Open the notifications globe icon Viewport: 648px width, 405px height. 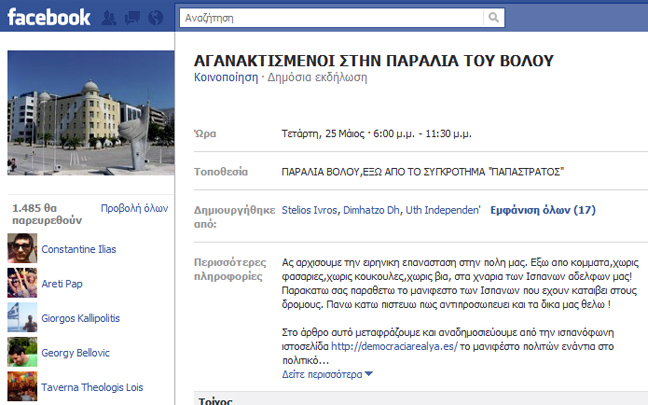tap(153, 18)
